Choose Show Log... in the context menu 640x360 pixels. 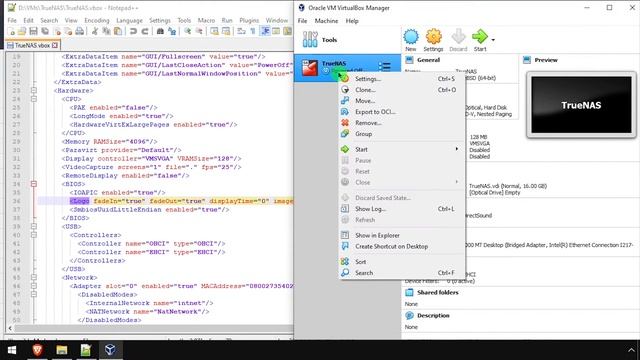point(402,209)
